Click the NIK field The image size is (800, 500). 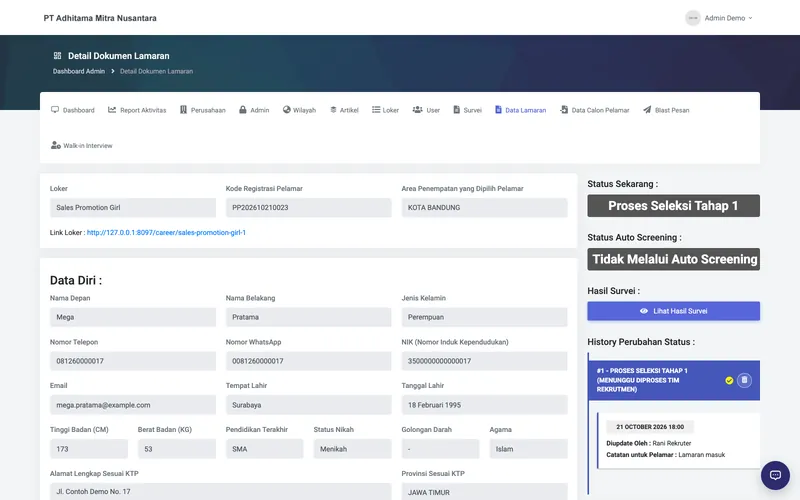(x=484, y=361)
